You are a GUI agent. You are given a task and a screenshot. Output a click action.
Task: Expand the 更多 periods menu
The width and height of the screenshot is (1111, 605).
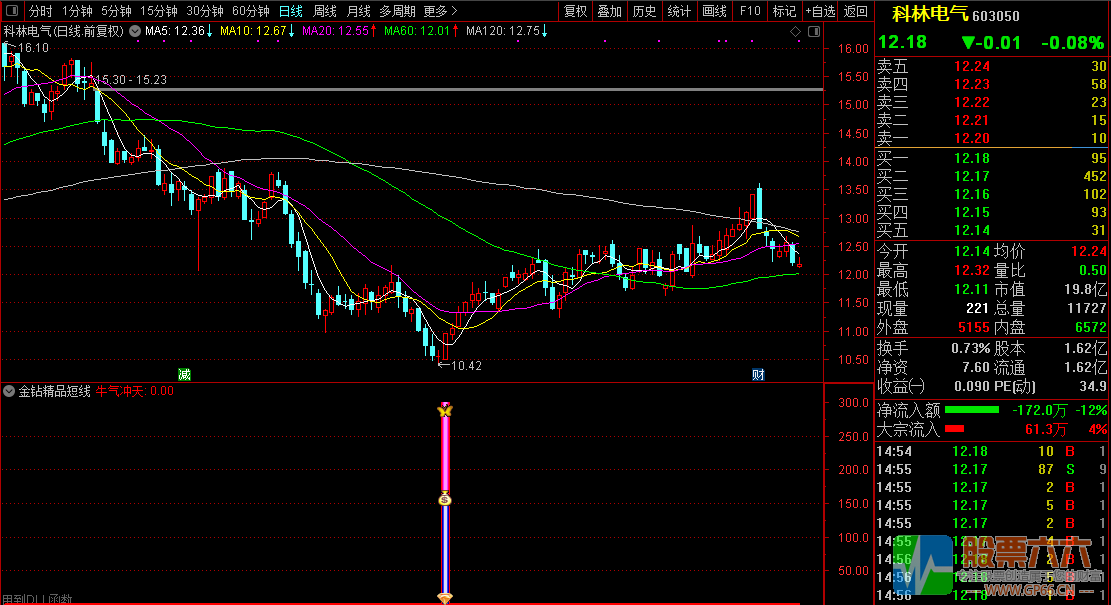[x=440, y=11]
